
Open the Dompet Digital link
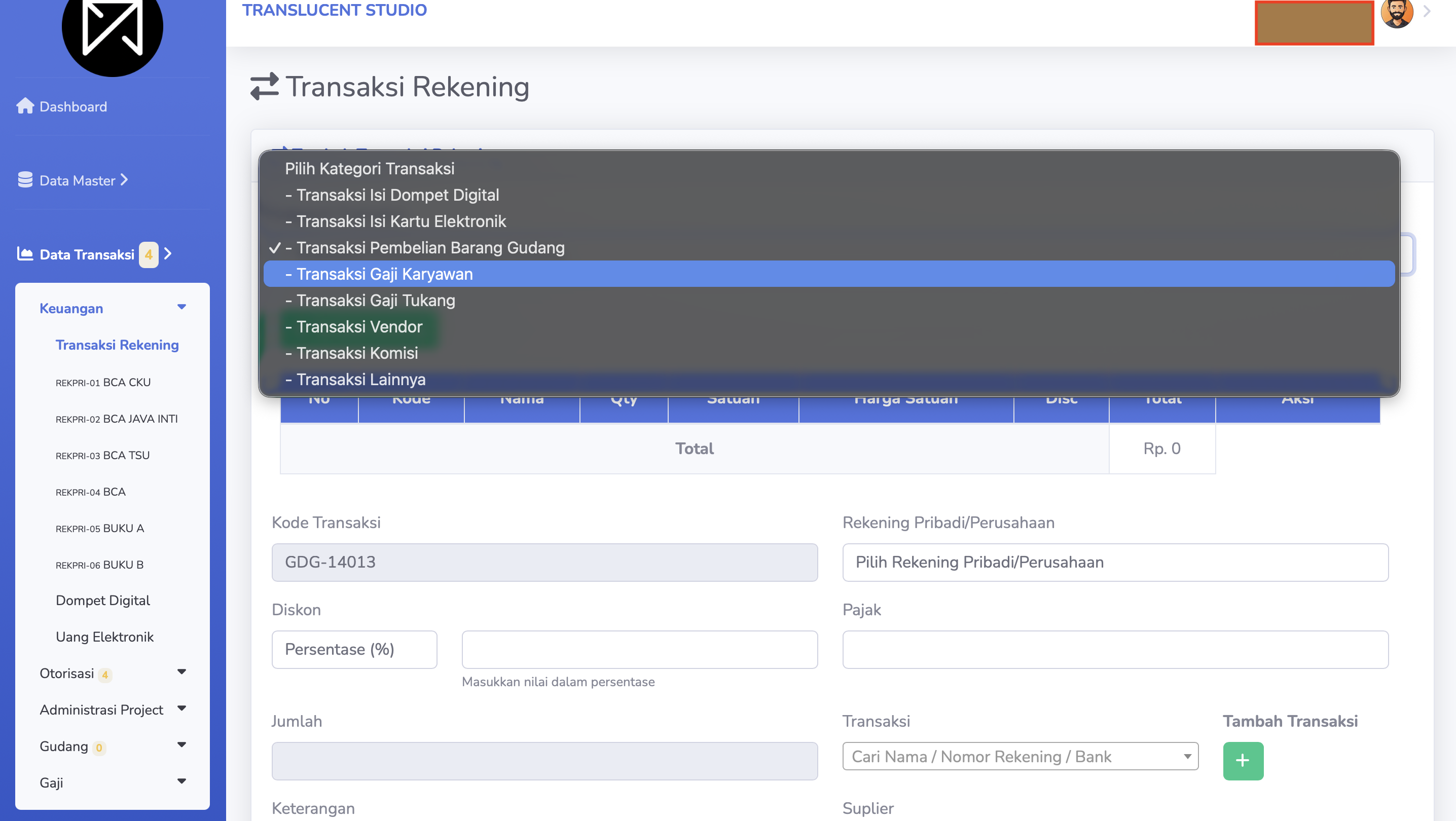tap(103, 600)
